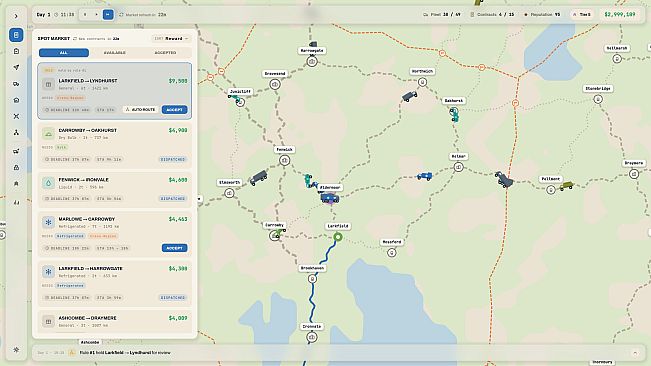Select the Larkfield to Harrowgate contract title
The width and height of the screenshot is (651, 366).
[90, 268]
